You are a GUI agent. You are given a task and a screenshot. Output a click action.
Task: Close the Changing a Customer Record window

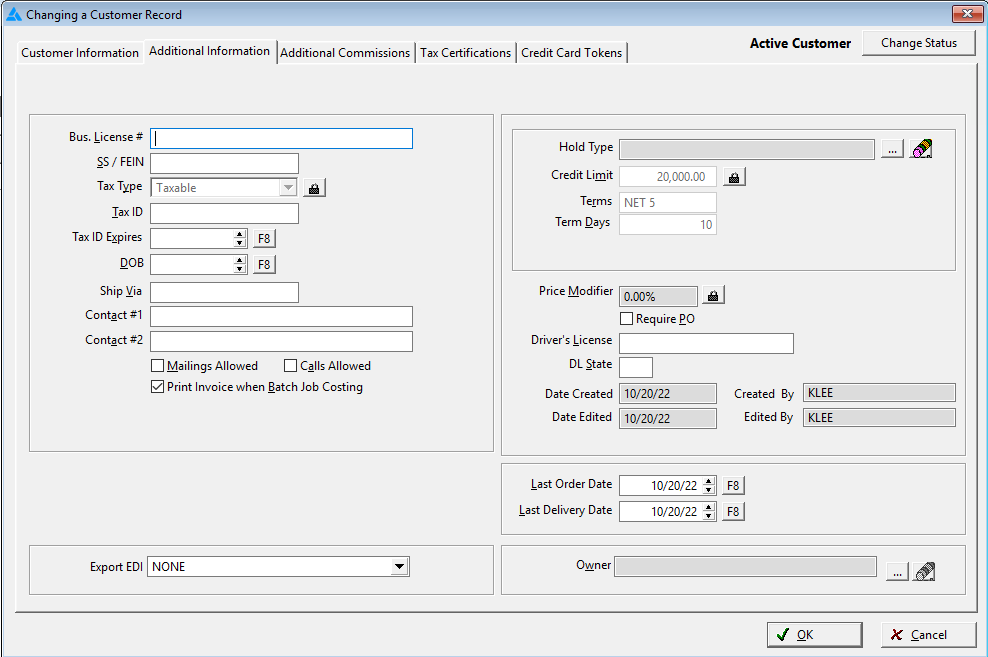(967, 13)
